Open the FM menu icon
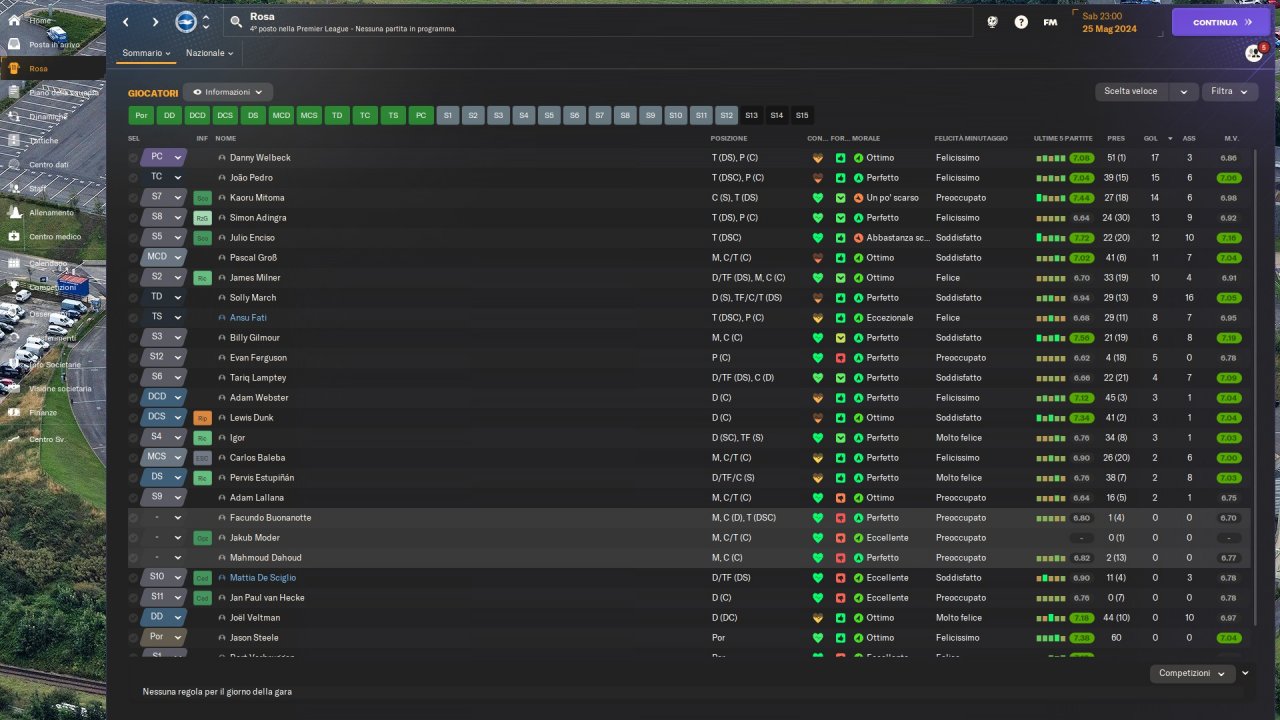 [x=1050, y=22]
